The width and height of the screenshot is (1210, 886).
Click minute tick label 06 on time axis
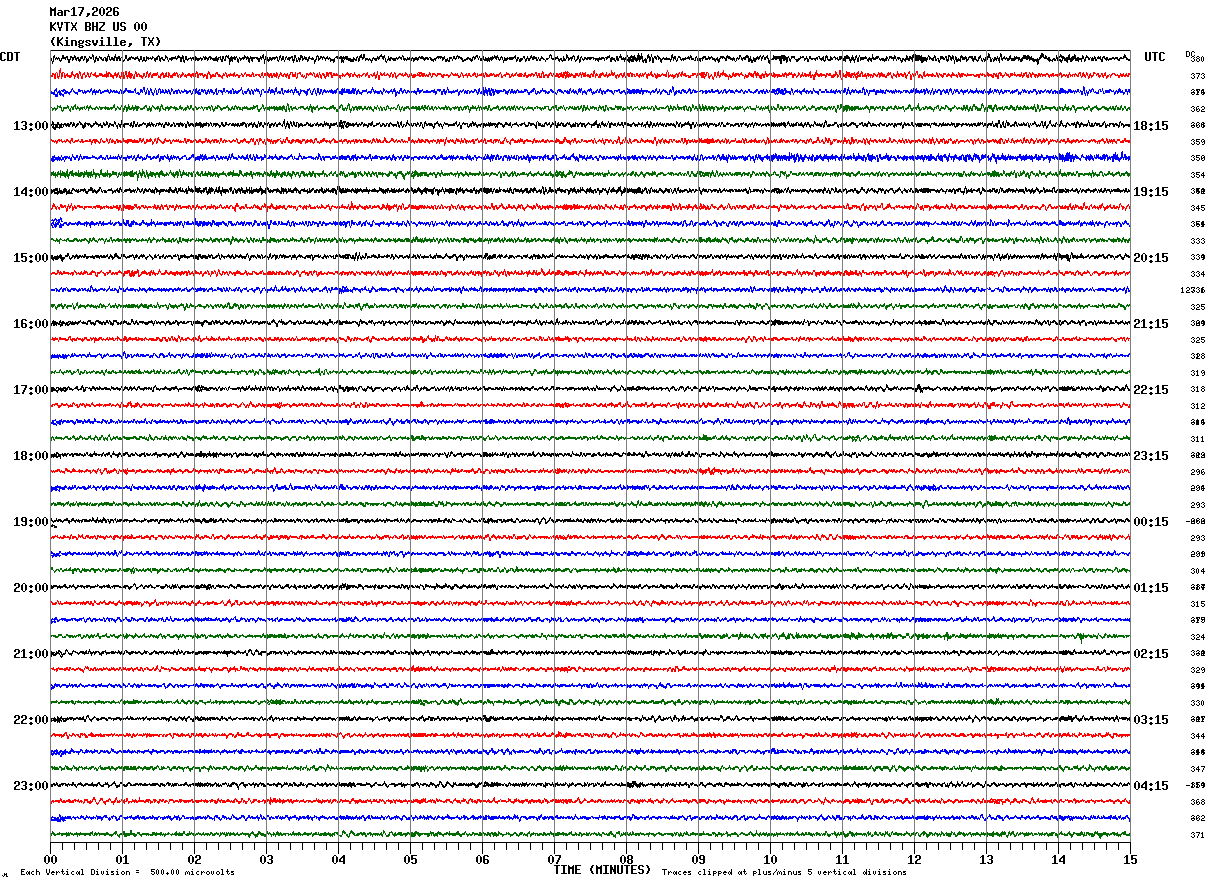[482, 859]
